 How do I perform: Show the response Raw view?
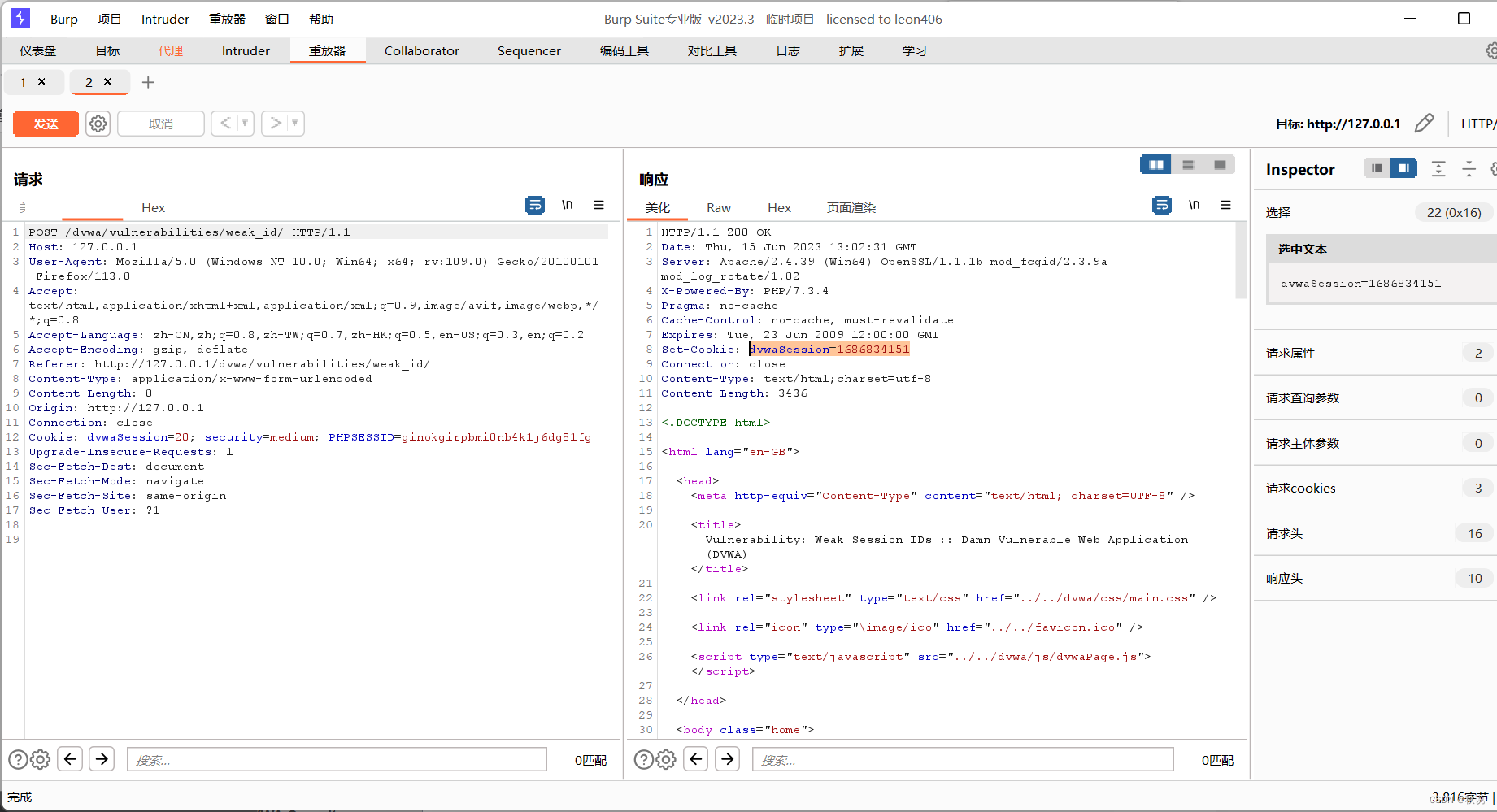point(719,207)
